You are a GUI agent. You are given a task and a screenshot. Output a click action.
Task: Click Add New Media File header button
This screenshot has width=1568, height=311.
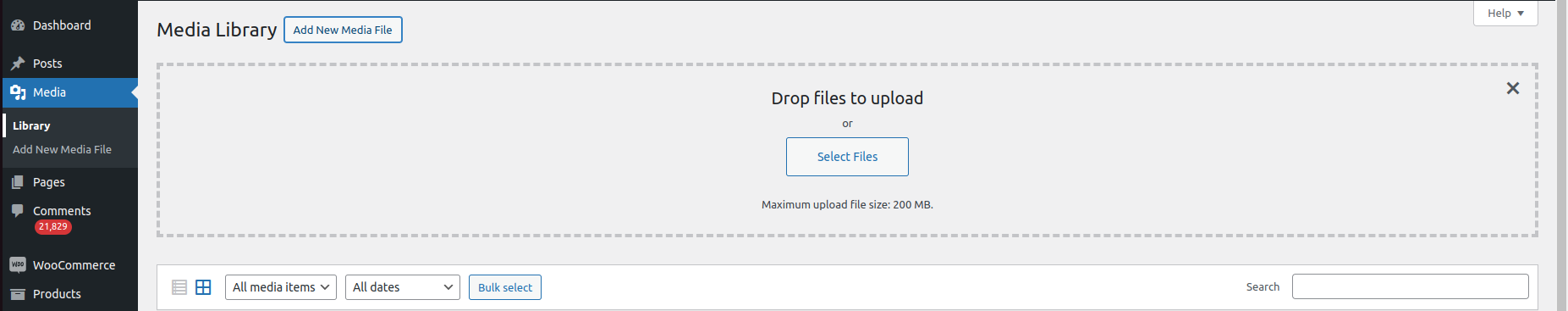click(x=343, y=30)
